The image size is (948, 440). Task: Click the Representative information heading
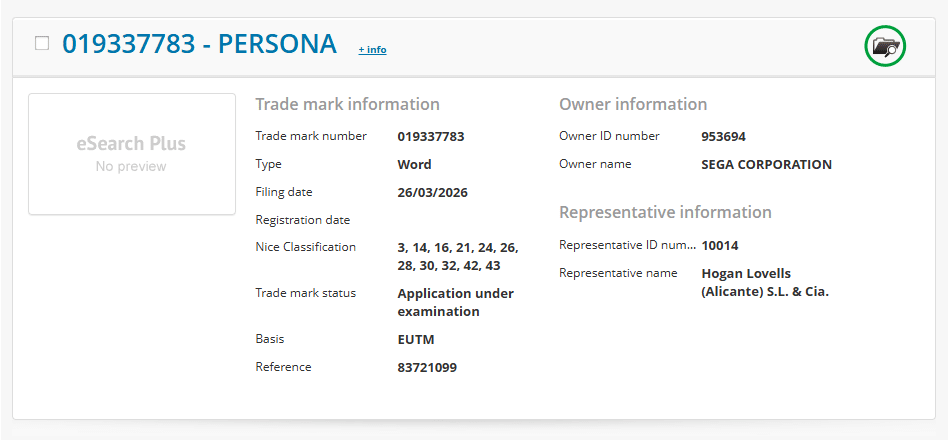(x=665, y=212)
